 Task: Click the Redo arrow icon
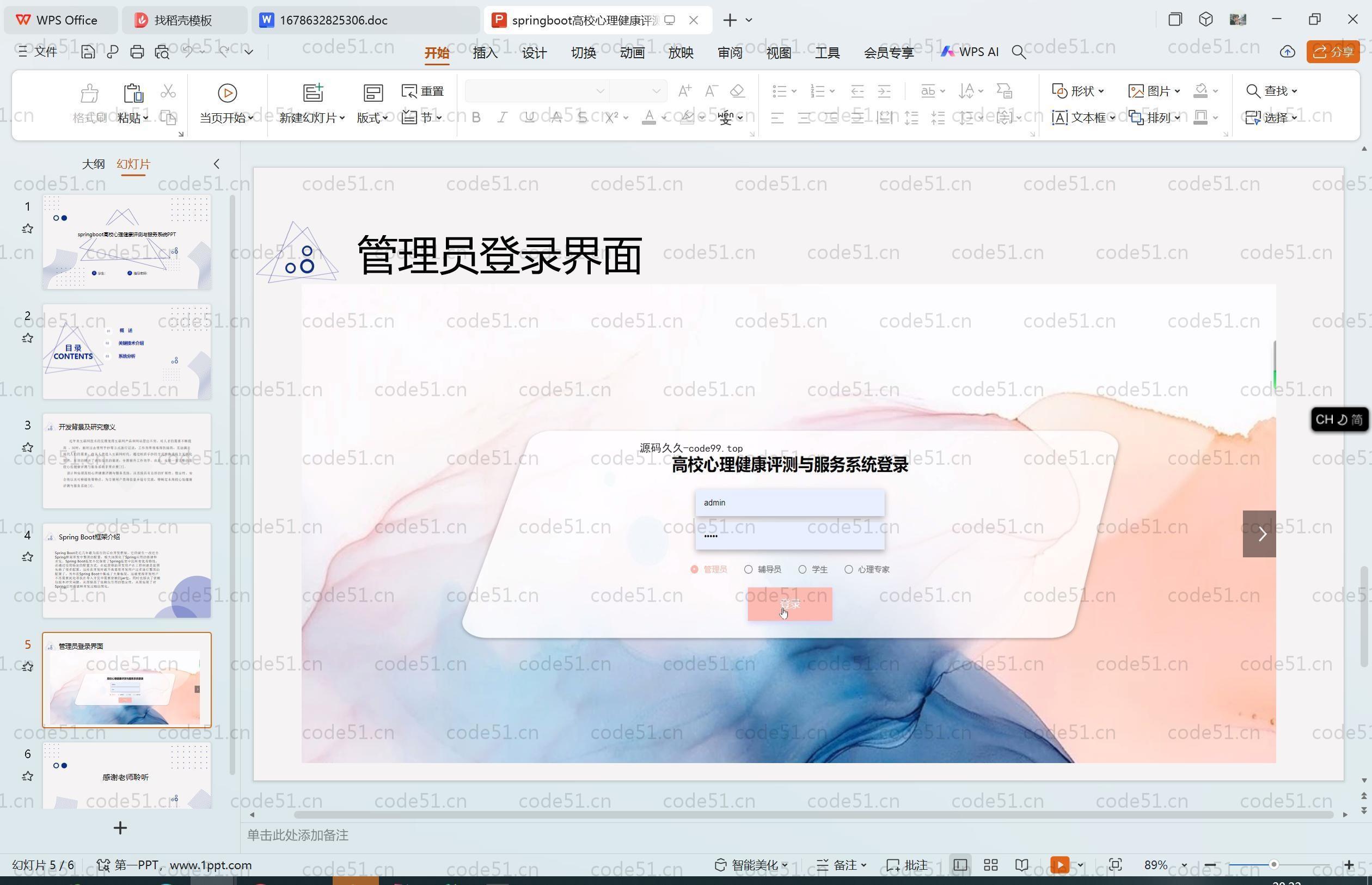click(224, 51)
